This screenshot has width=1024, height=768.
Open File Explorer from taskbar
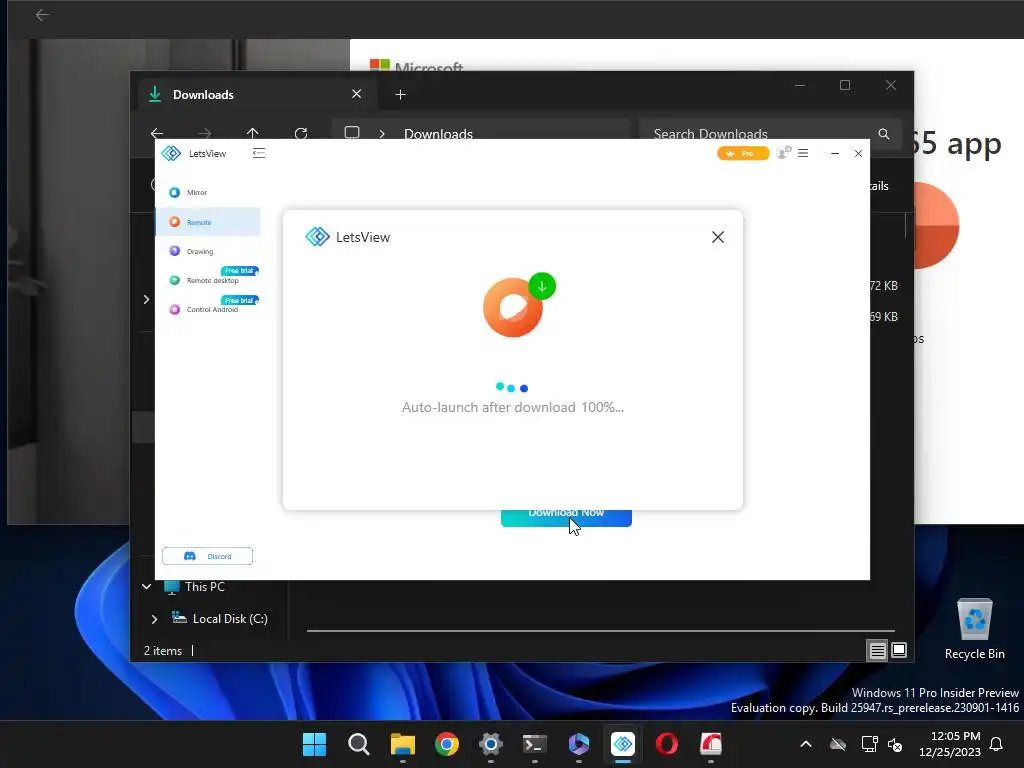[x=402, y=744]
